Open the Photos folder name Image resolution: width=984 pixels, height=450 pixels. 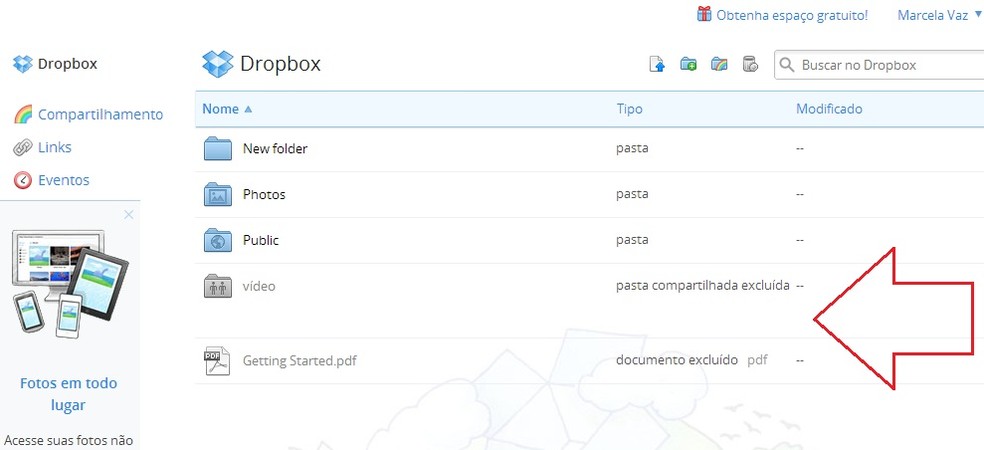click(x=264, y=195)
